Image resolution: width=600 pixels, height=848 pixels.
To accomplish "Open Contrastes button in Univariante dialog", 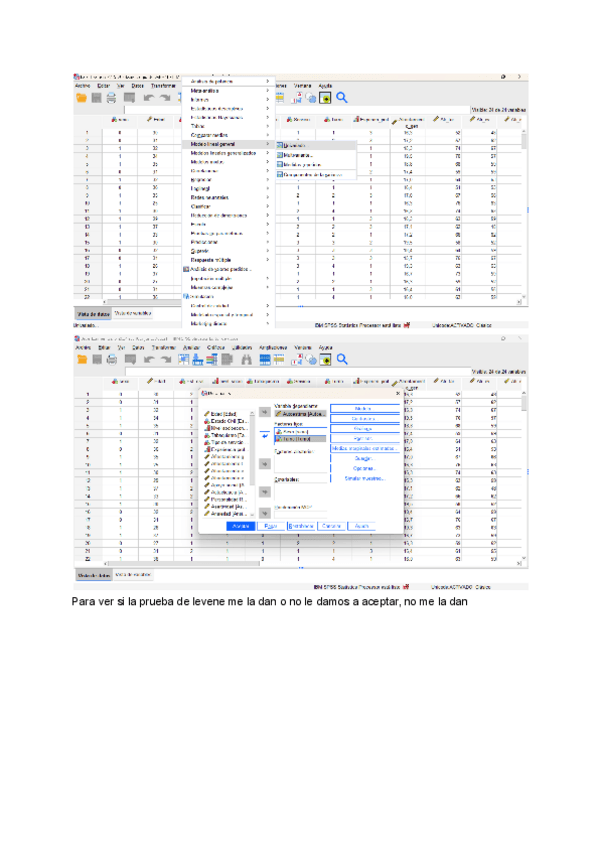I will coord(364,419).
